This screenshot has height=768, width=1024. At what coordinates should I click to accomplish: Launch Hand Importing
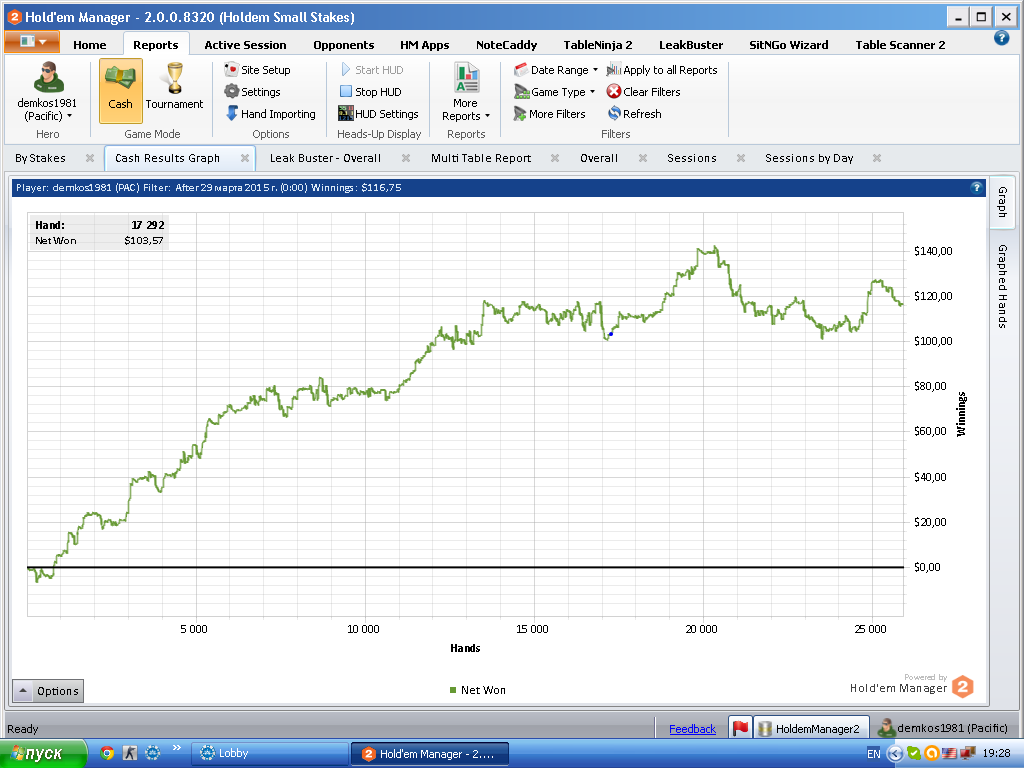tap(270, 114)
